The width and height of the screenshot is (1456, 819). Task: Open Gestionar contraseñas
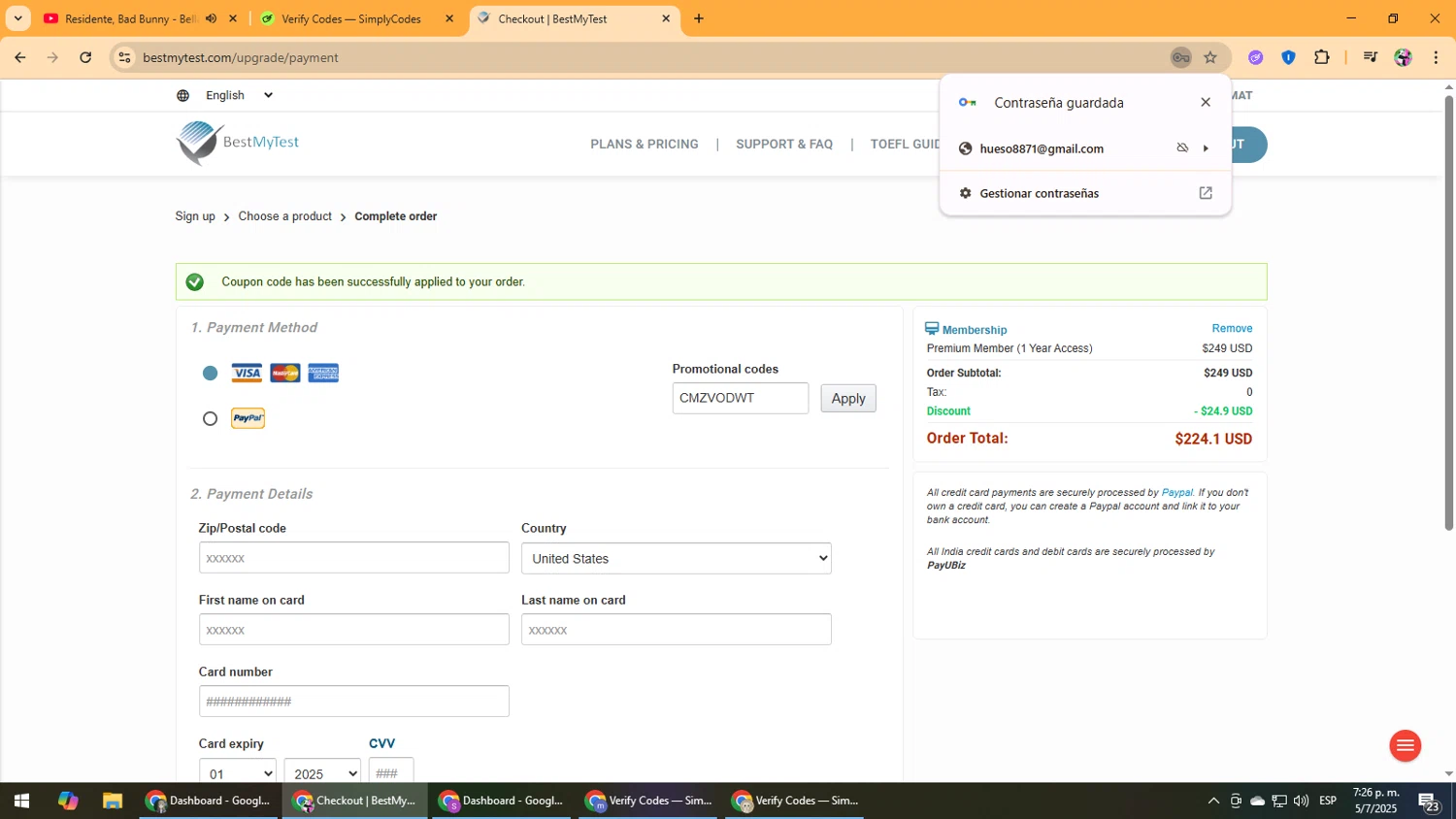1085,193
